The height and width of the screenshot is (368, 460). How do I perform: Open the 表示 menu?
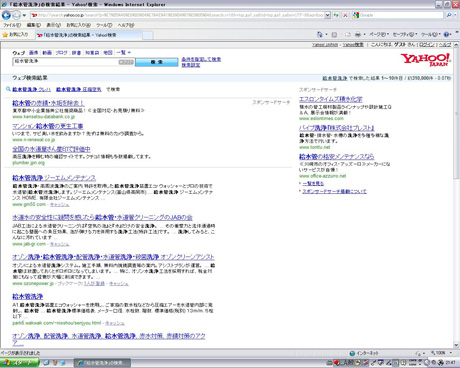point(53,25)
